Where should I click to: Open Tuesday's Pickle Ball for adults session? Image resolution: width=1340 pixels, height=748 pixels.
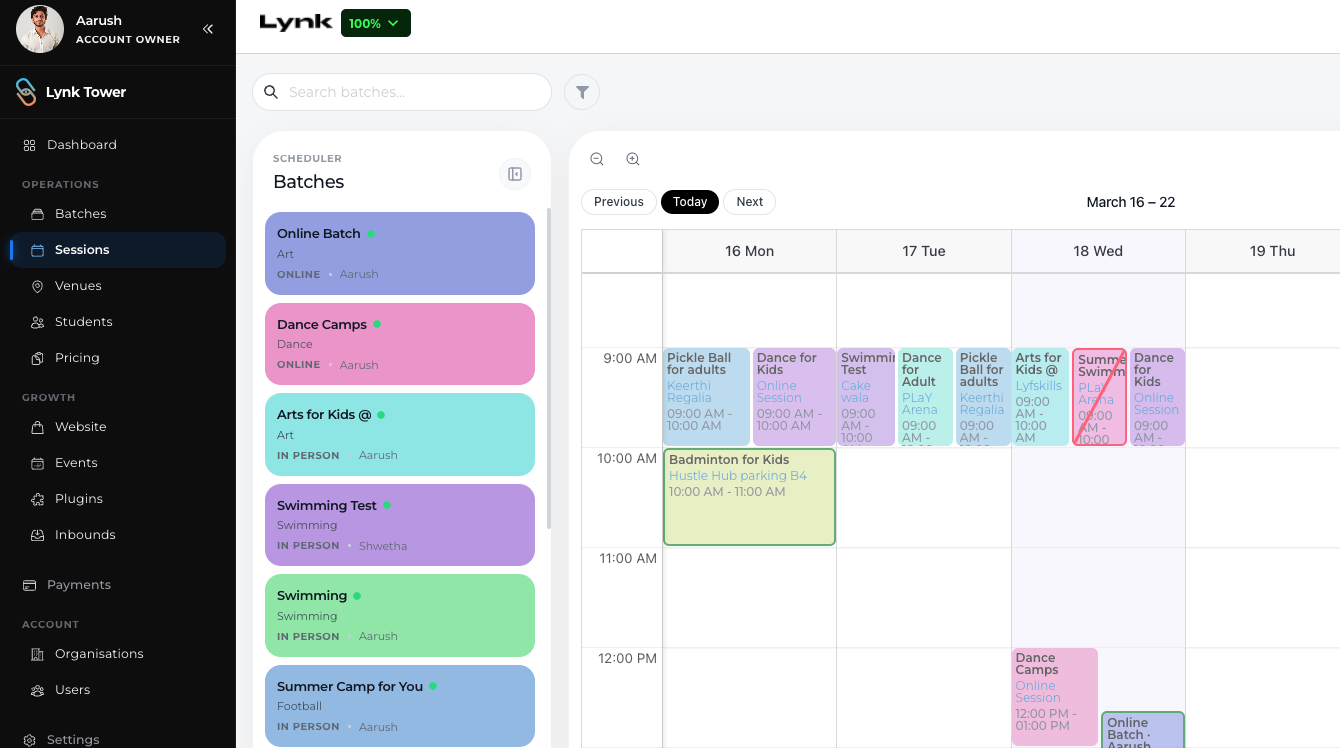(x=983, y=397)
